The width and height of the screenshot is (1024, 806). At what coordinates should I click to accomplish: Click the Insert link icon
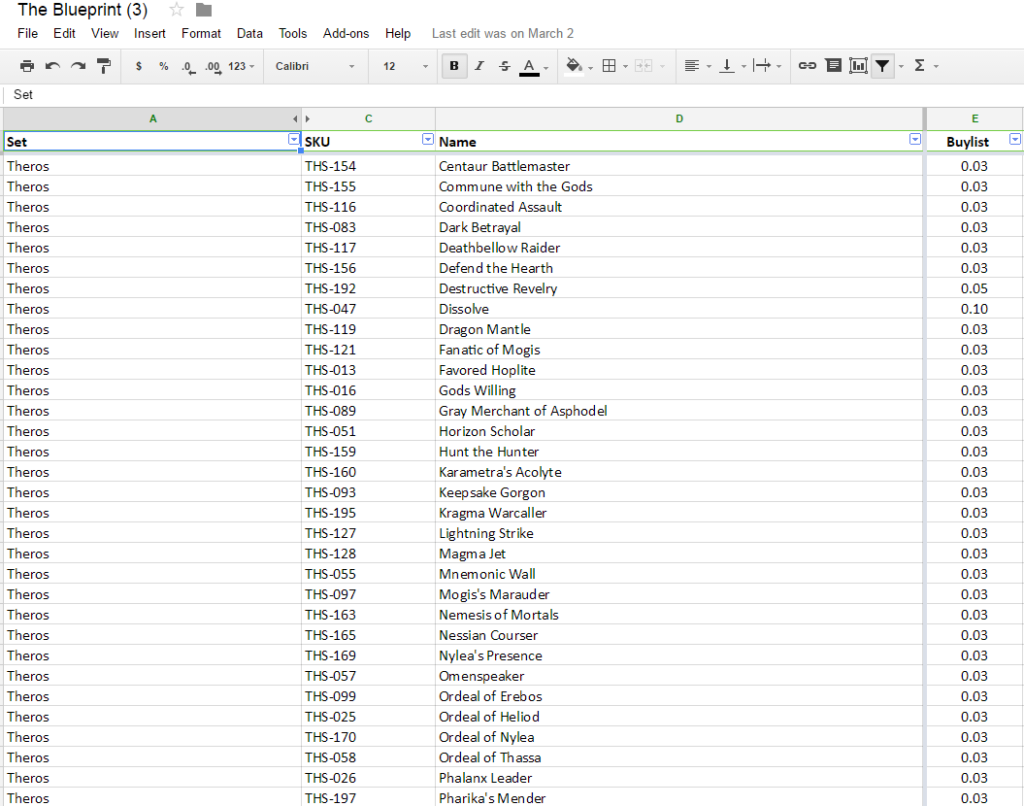(x=807, y=66)
